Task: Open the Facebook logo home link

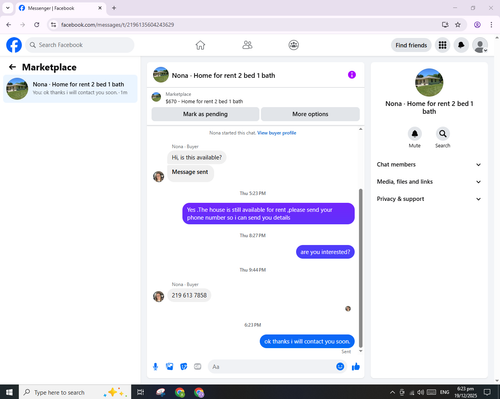Action: (14, 45)
